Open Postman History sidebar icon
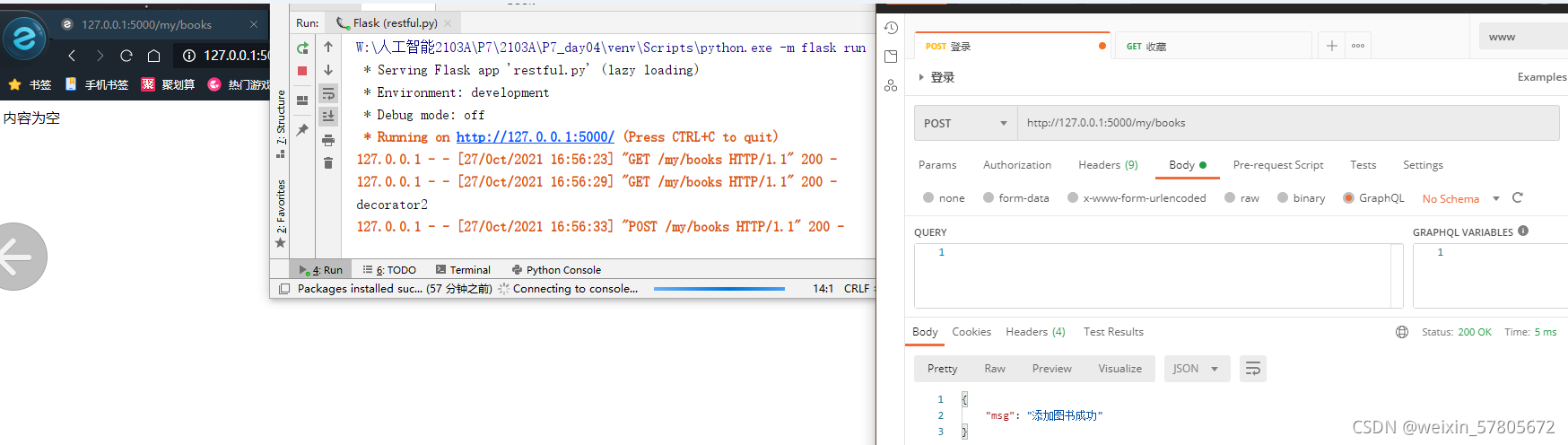This screenshot has width=1568, height=445. tap(891, 28)
